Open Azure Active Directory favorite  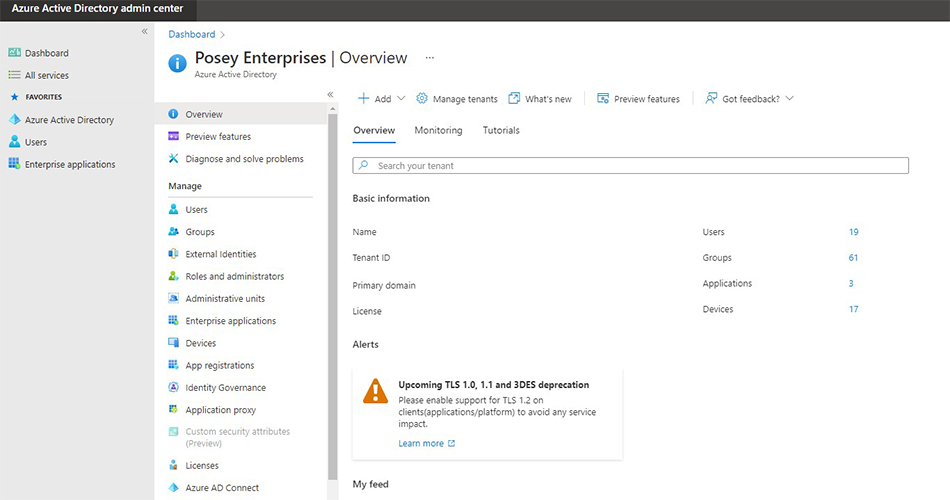[x=69, y=119]
